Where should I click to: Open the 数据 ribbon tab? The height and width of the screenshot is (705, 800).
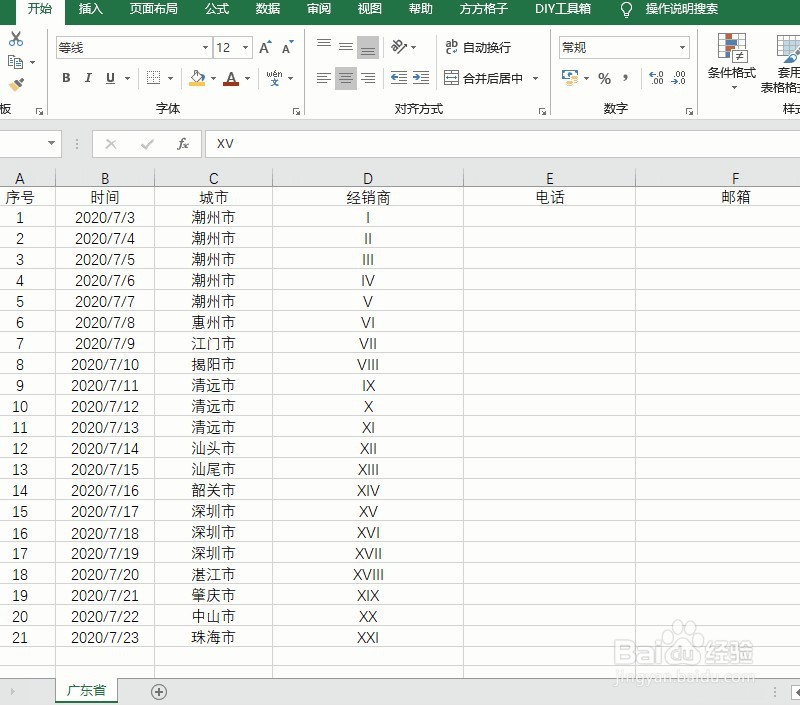click(266, 11)
